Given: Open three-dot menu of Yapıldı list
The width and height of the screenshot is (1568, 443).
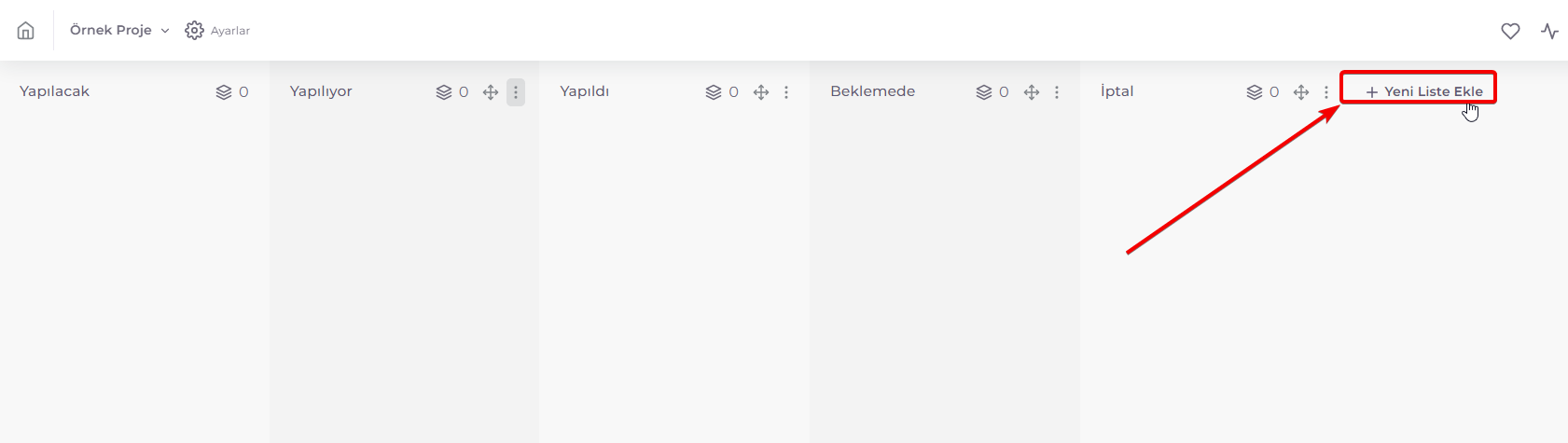Looking at the screenshot, I should [x=786, y=92].
